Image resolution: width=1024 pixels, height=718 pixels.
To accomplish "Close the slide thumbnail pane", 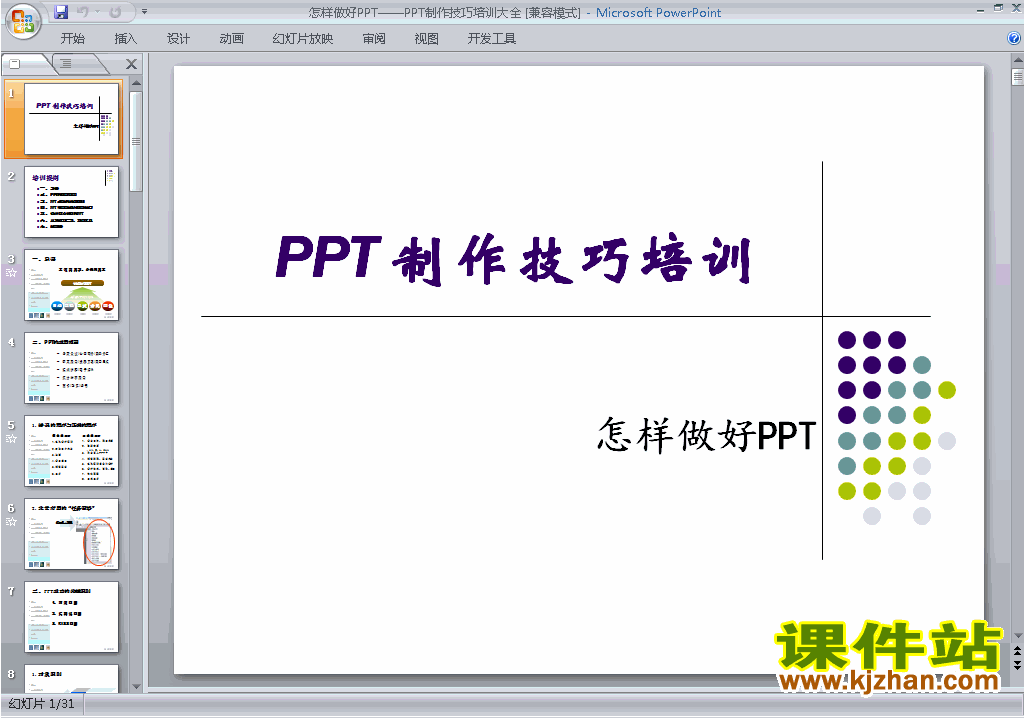I will click(x=131, y=64).
